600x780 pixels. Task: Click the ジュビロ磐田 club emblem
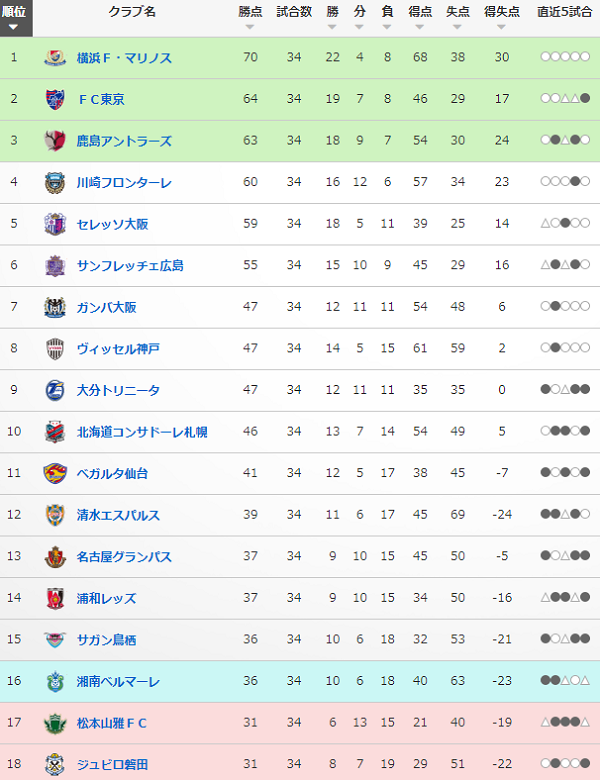(55, 764)
